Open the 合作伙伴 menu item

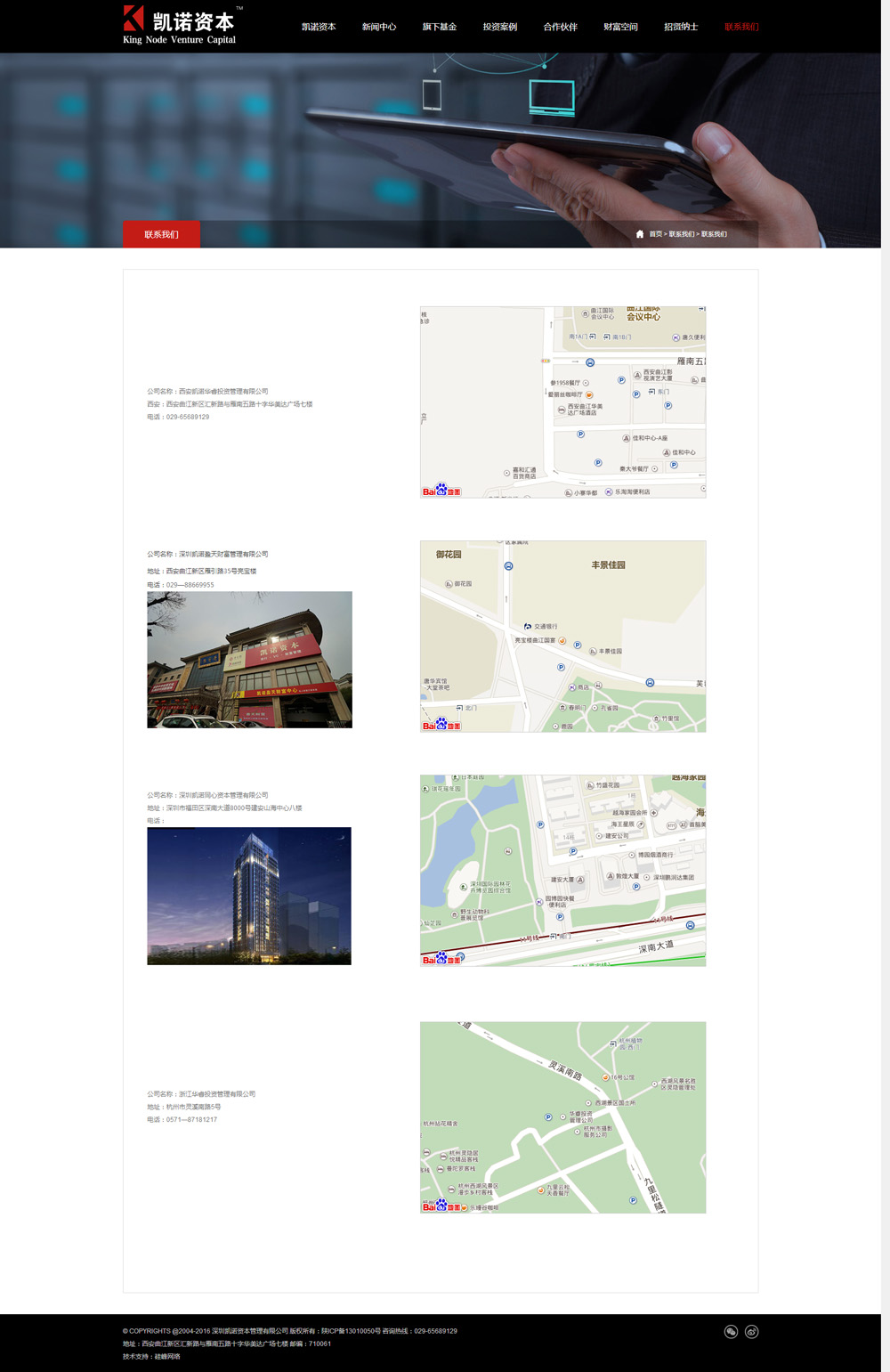click(561, 27)
